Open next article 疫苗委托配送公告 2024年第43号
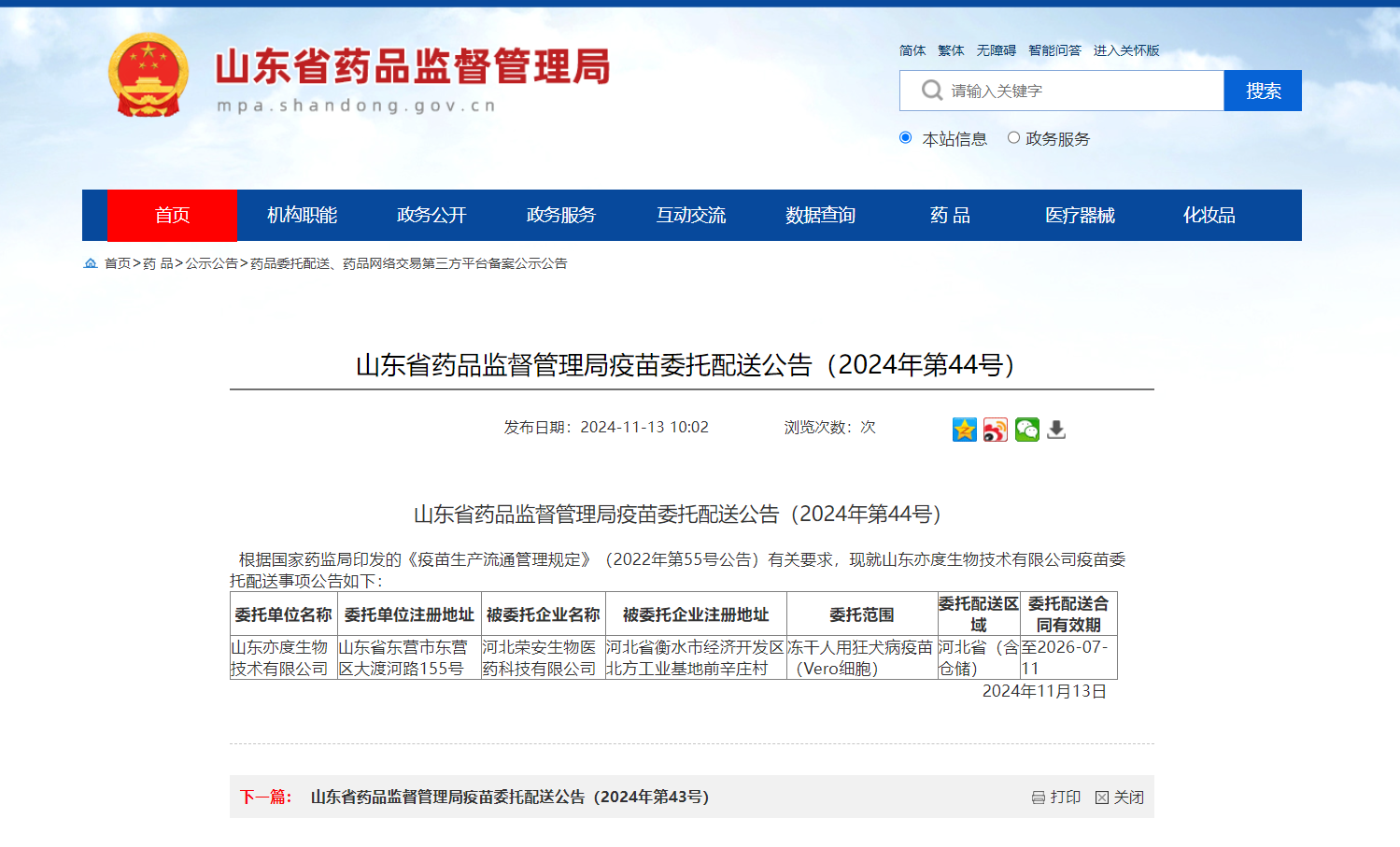Screen dimensions: 1400x847 tap(510, 797)
